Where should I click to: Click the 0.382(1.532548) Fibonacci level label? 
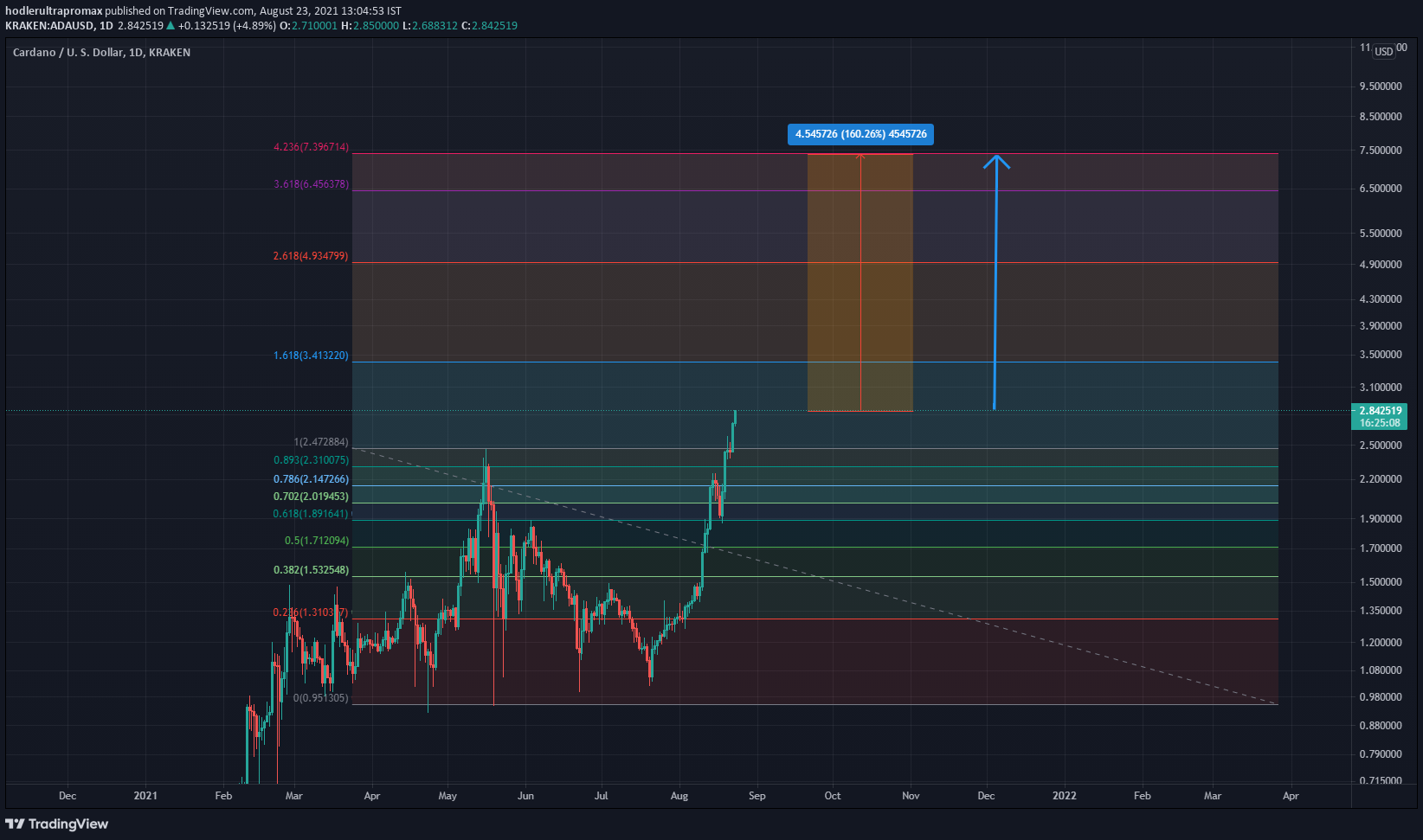(312, 570)
